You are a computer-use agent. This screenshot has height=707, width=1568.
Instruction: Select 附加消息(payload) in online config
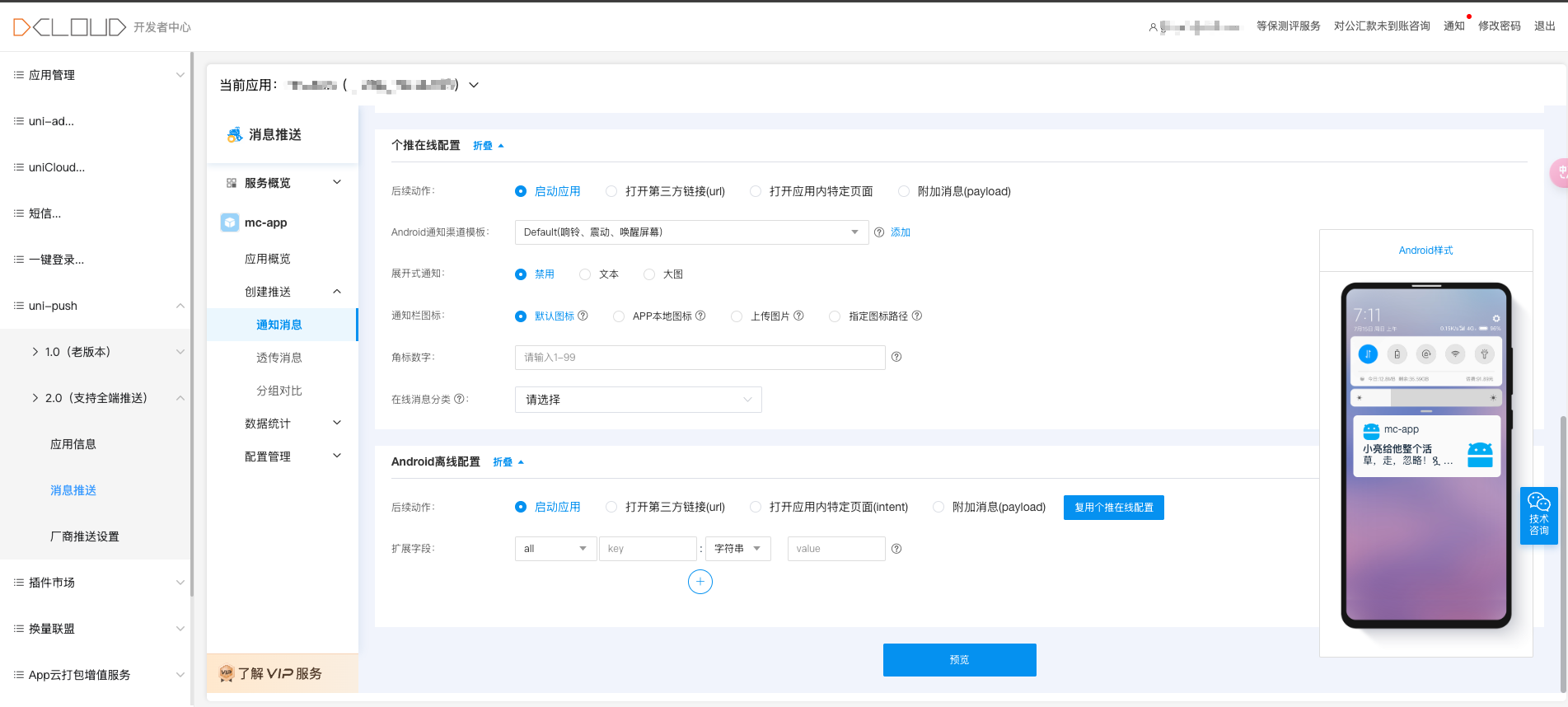(x=904, y=191)
